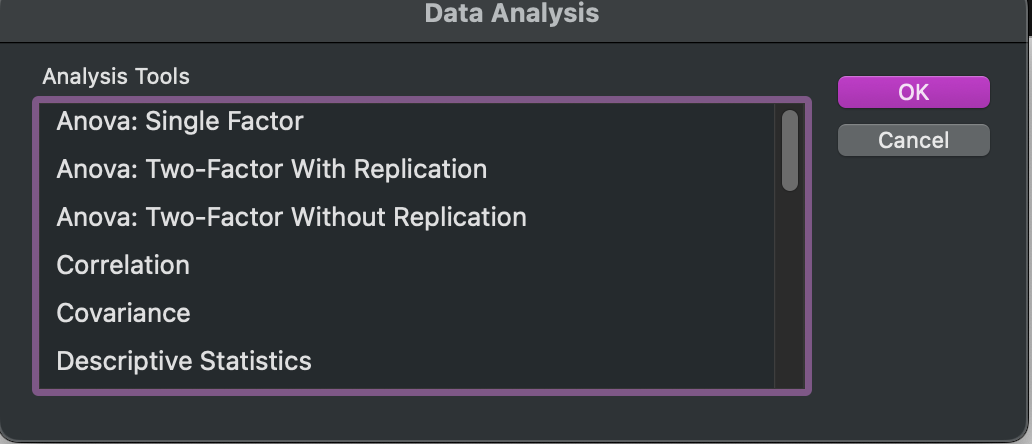The height and width of the screenshot is (444, 1032).
Task: Dismiss the dialog with Cancel
Action: point(914,140)
